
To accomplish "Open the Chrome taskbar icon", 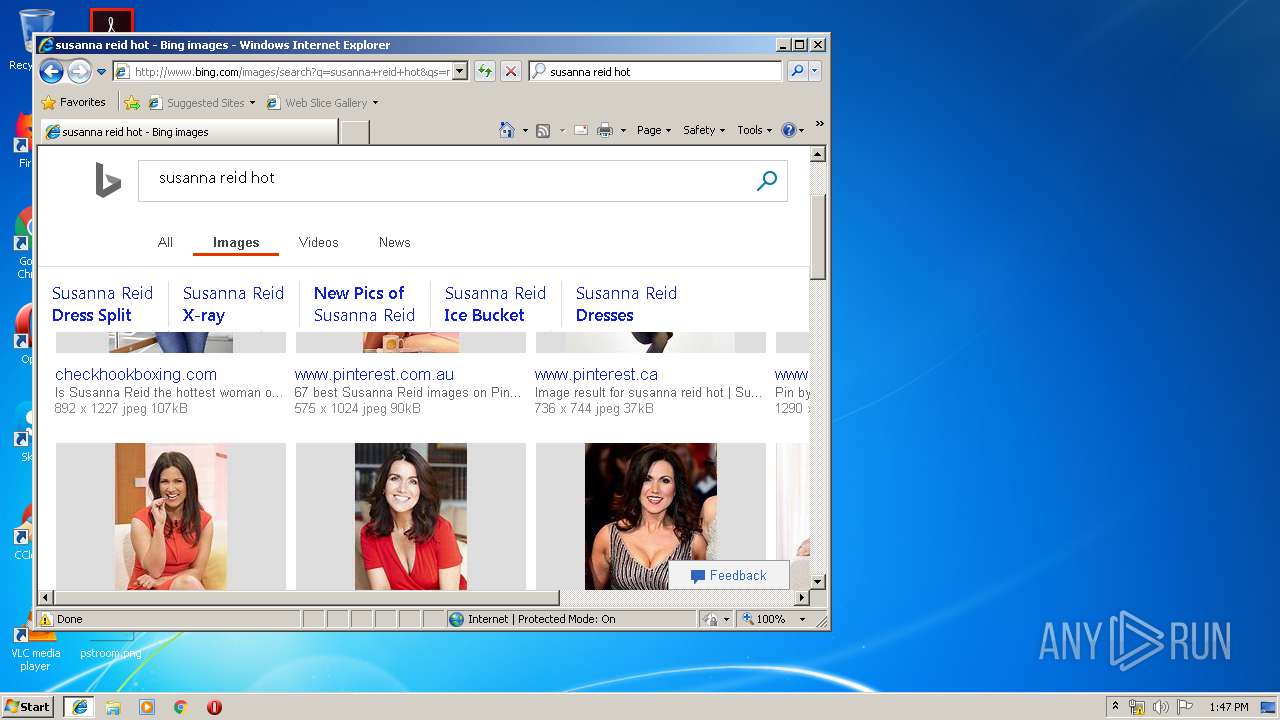I will click(181, 706).
